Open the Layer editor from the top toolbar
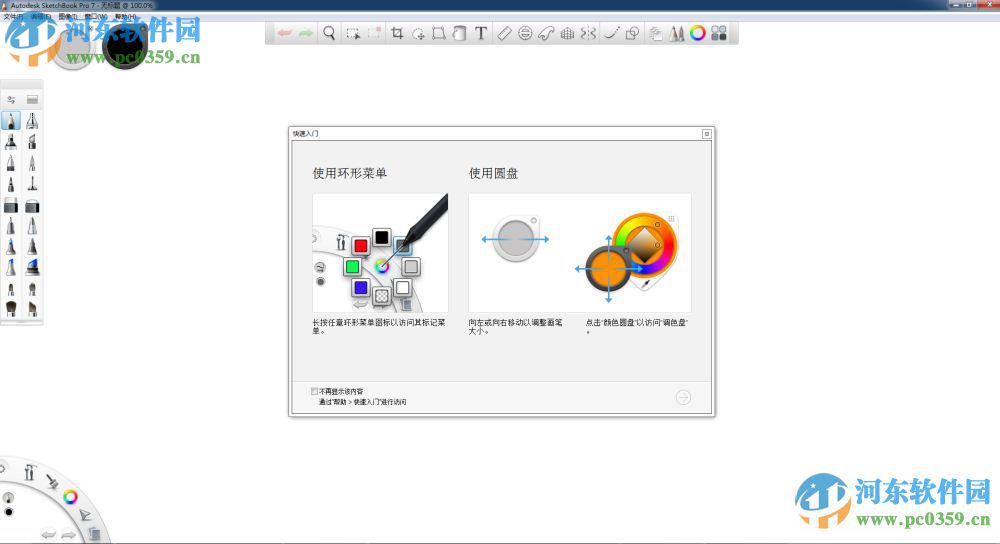Image resolution: width=1000 pixels, height=544 pixels. (x=656, y=33)
